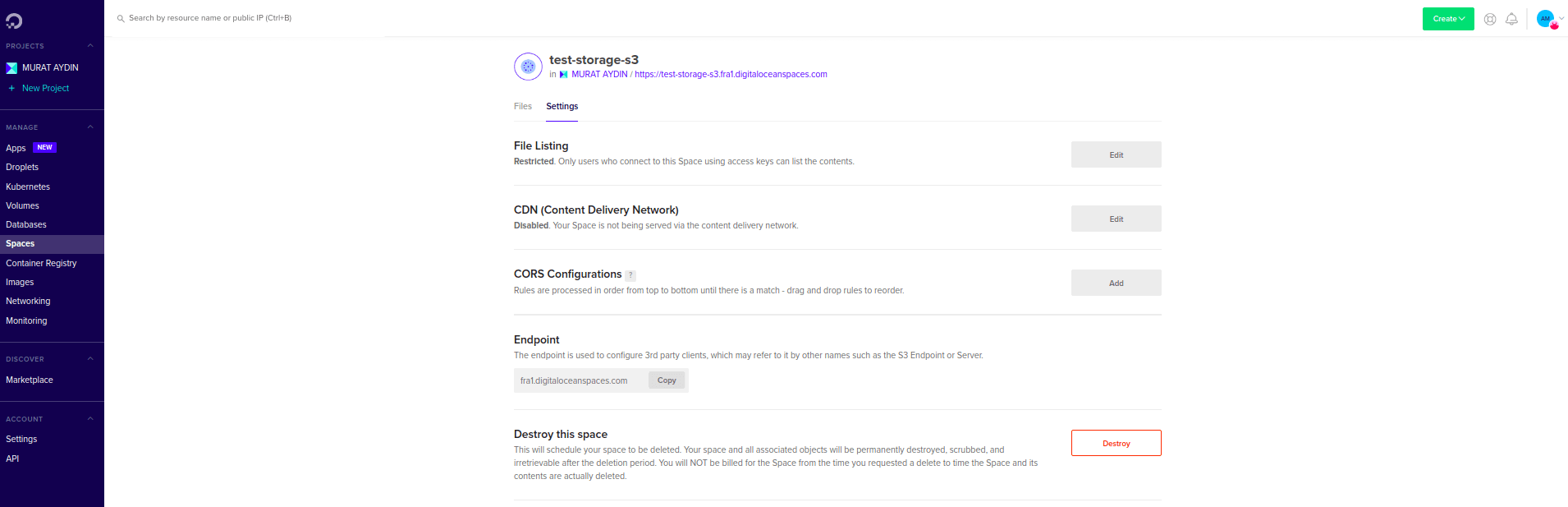Open Container Registry
Image resolution: width=1568 pixels, height=507 pixels.
click(x=41, y=264)
